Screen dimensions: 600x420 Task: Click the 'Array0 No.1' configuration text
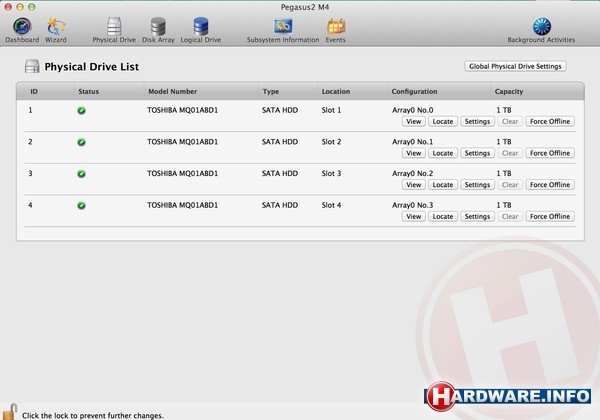click(412, 142)
